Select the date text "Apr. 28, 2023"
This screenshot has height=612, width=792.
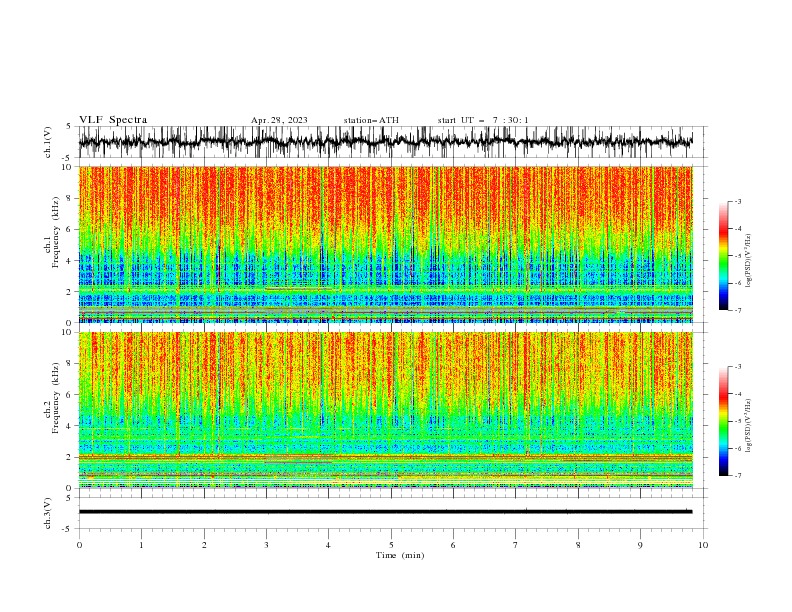tap(279, 120)
